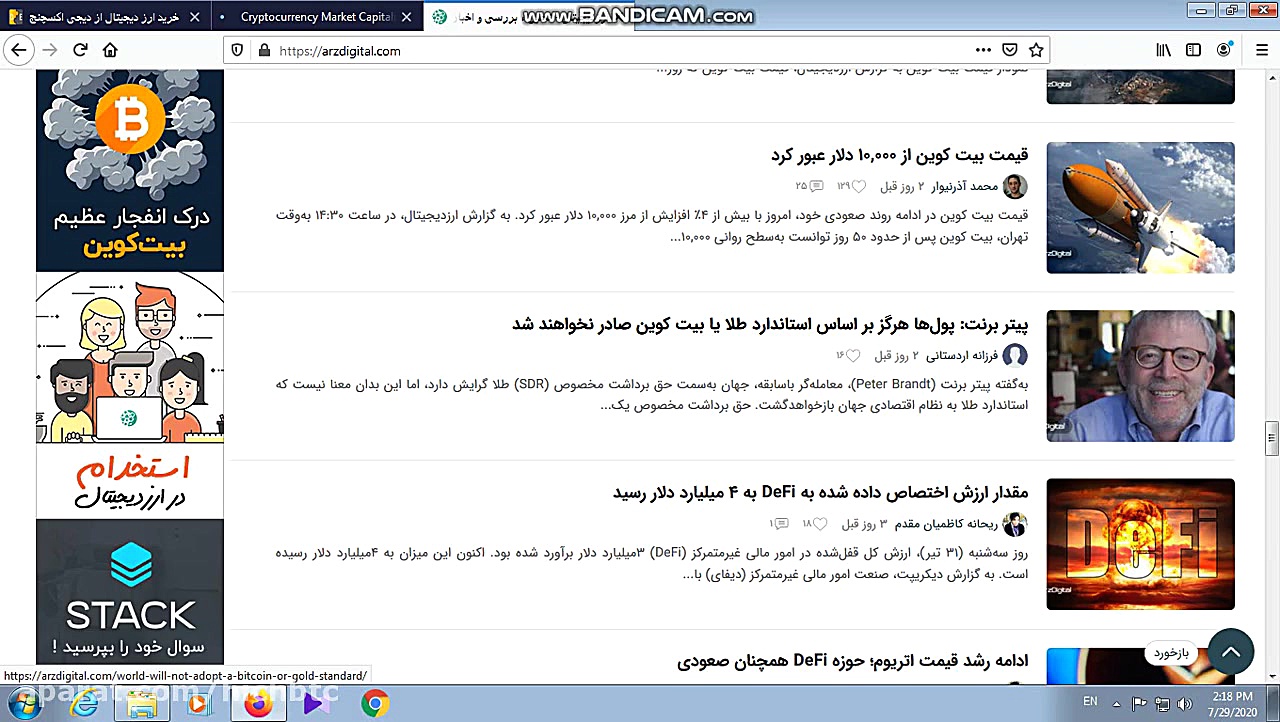Like the Peter Brandt article

pos(855,356)
